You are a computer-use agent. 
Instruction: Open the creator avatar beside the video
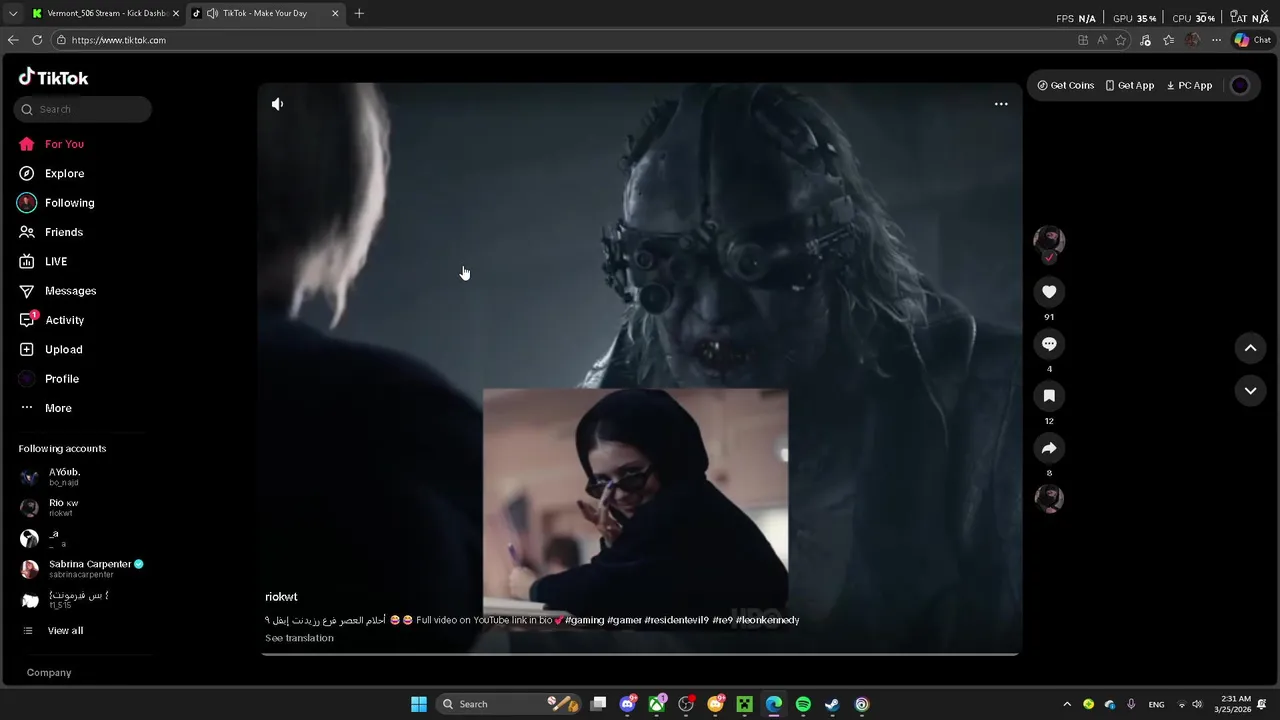point(1049,240)
